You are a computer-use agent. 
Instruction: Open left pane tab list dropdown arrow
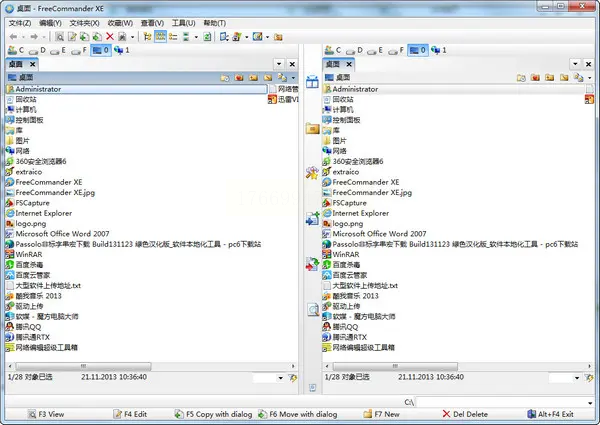(x=279, y=64)
